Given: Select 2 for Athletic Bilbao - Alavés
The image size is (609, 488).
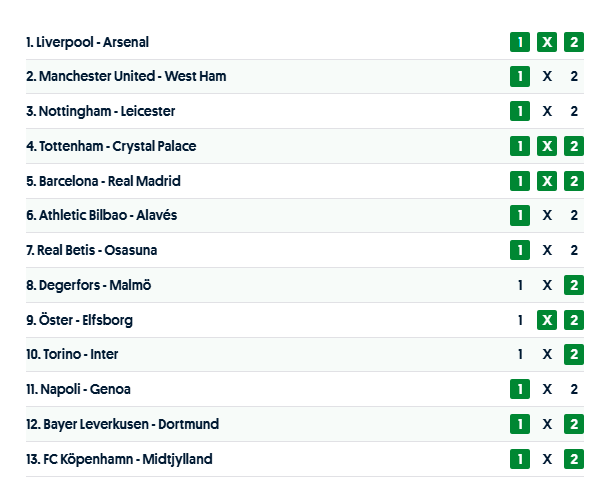Looking at the screenshot, I should pyautogui.click(x=574, y=215).
